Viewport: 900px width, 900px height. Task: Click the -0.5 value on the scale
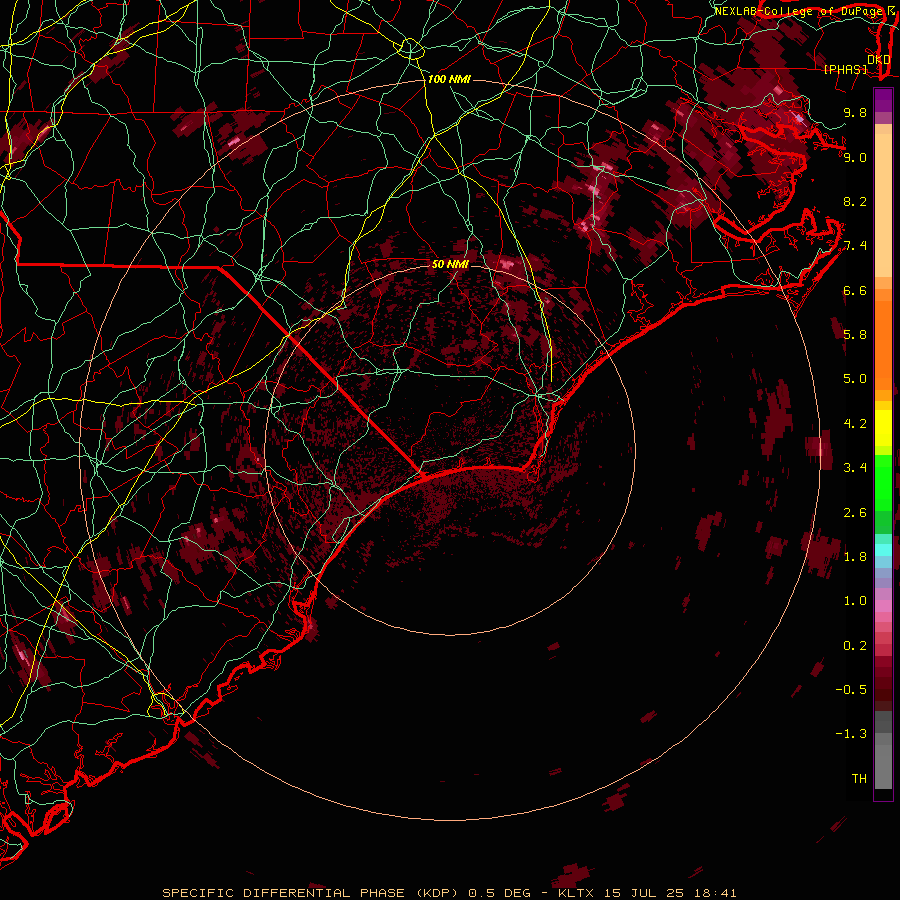[851, 689]
